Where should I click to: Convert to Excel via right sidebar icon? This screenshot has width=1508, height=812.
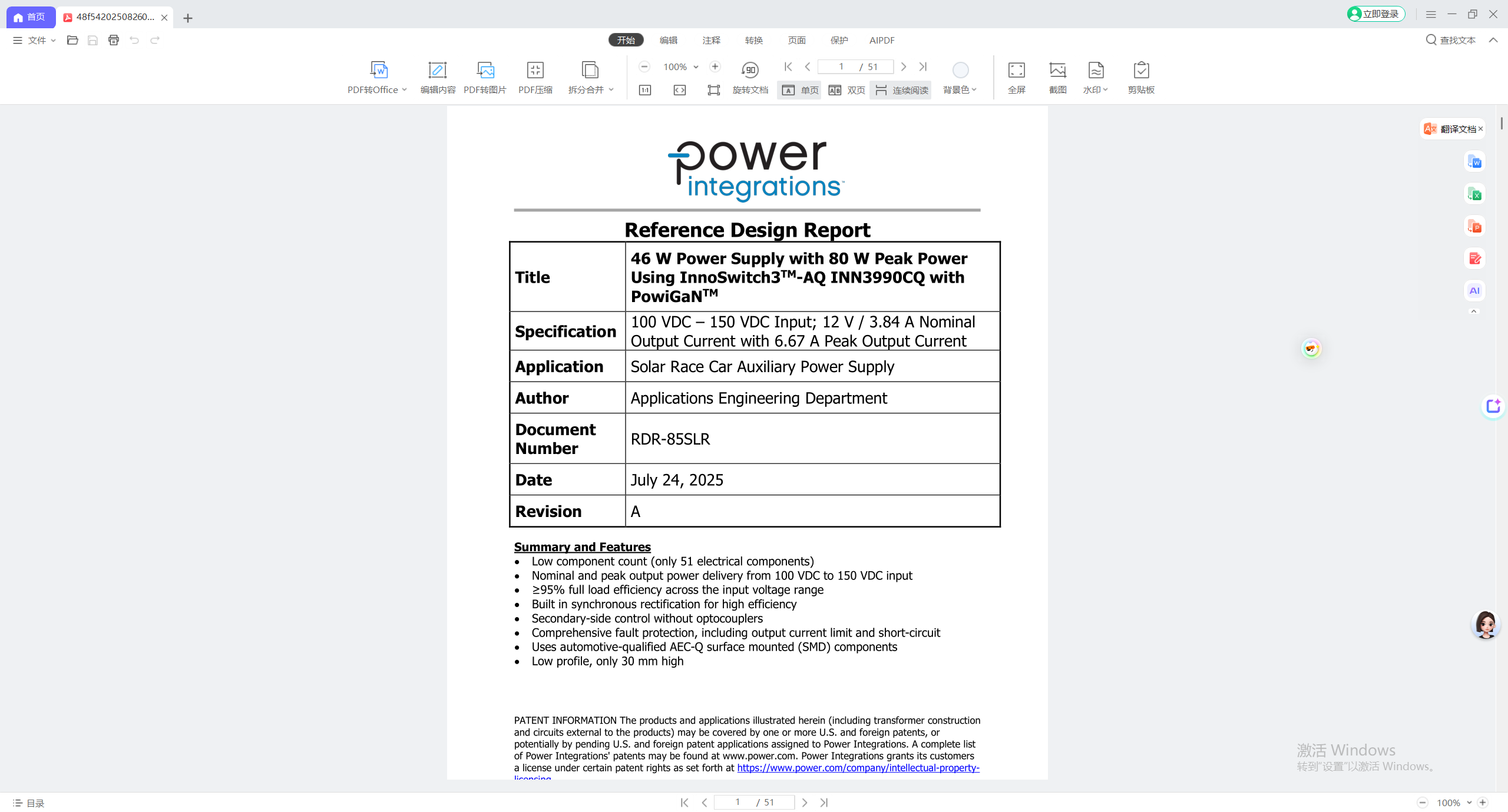click(x=1474, y=194)
